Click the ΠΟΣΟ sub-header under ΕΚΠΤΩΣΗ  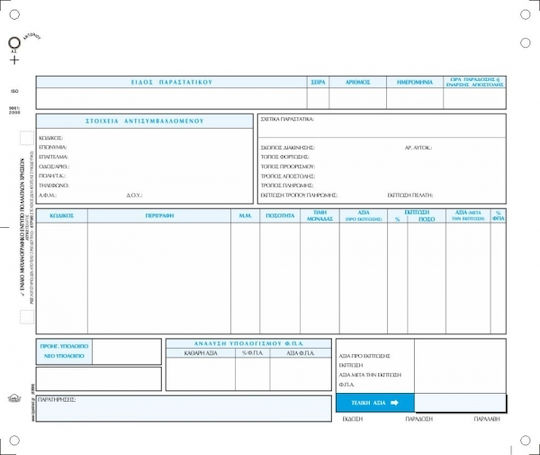[427, 219]
